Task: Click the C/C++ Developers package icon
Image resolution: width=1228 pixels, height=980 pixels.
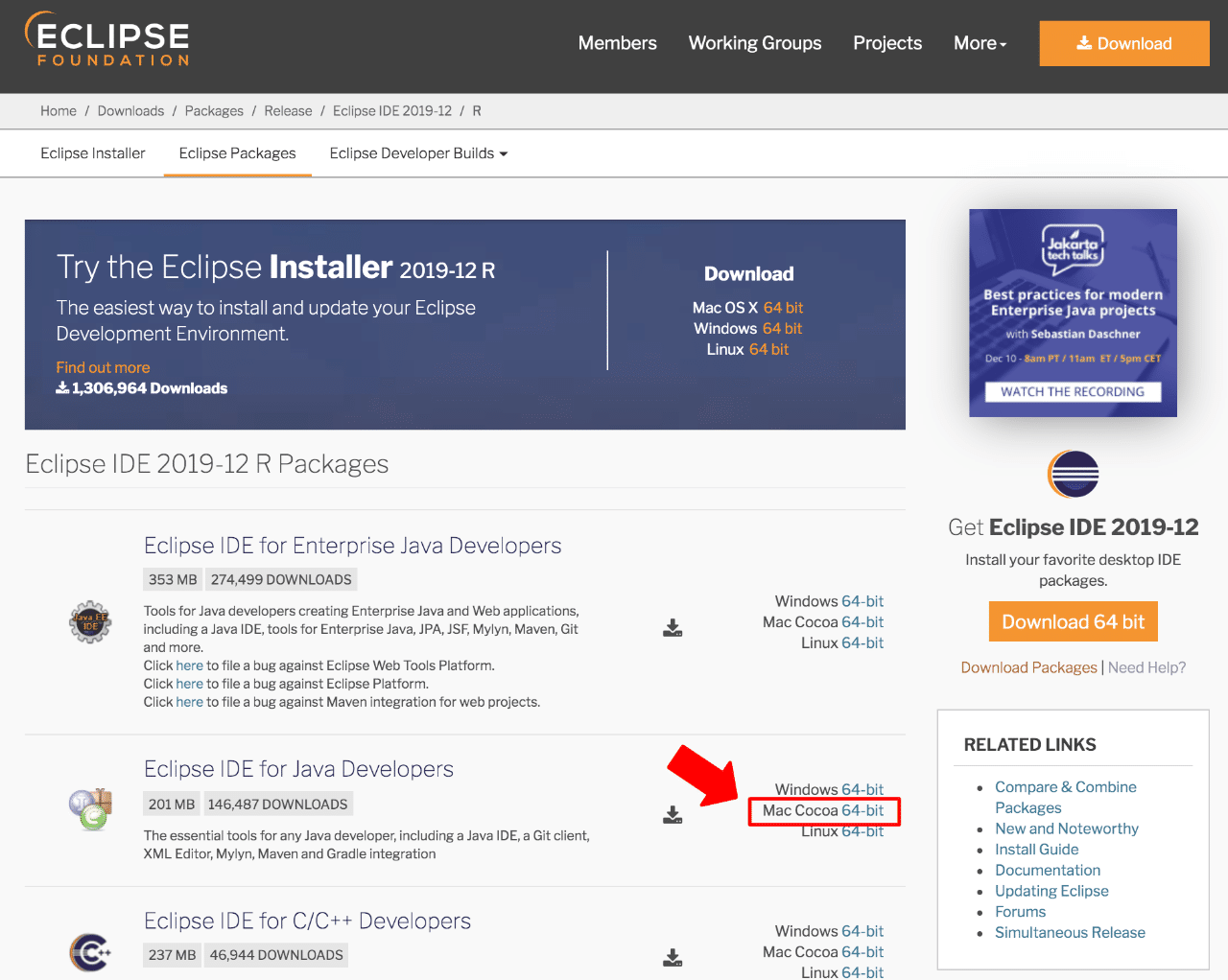Action: point(90,951)
